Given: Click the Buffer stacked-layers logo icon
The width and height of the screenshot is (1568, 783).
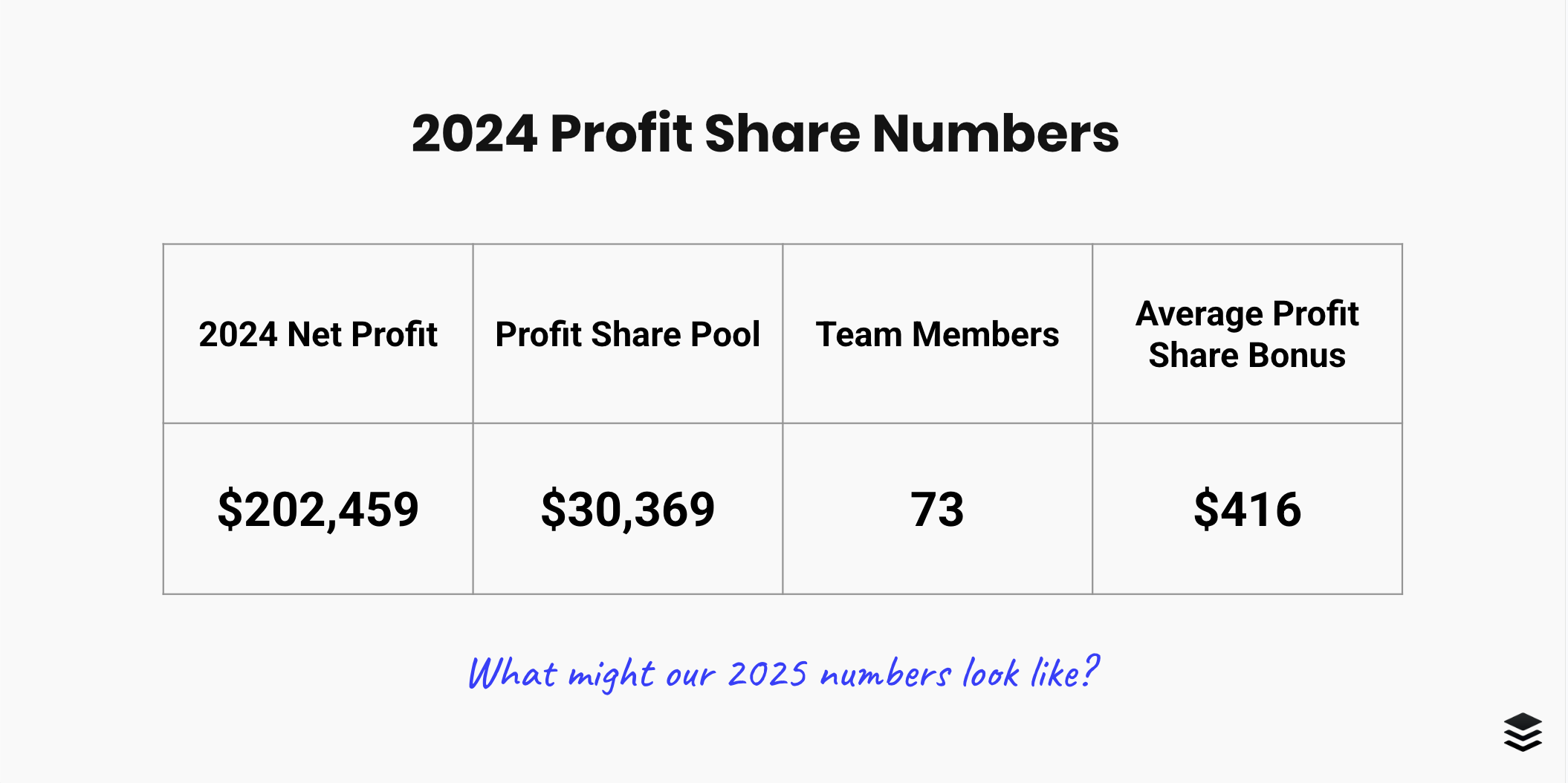Looking at the screenshot, I should click(x=1523, y=732).
